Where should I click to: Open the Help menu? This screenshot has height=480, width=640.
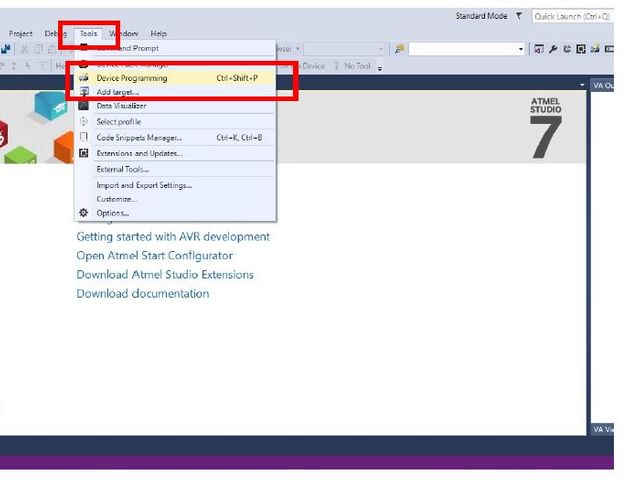158,33
